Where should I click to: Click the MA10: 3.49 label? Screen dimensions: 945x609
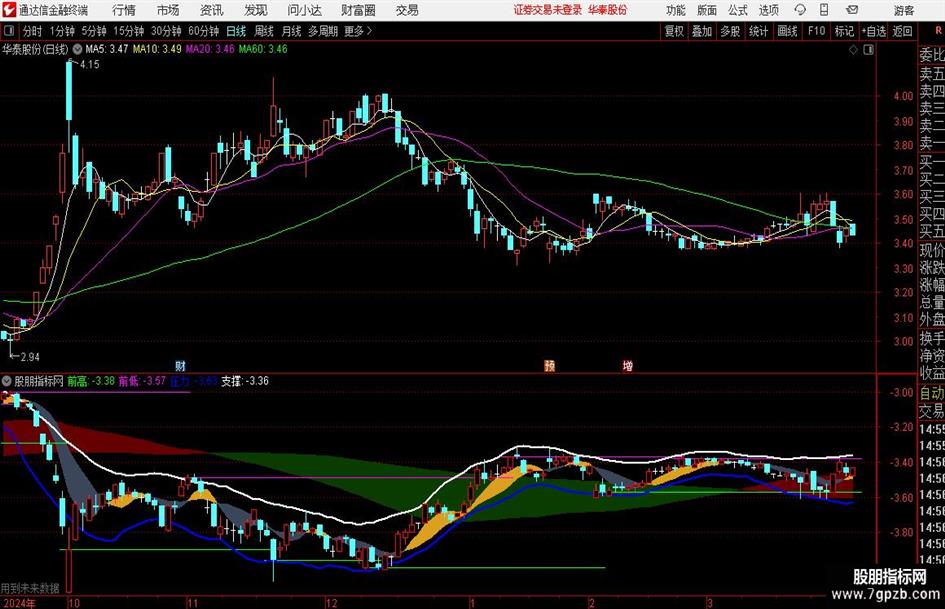[x=157, y=49]
